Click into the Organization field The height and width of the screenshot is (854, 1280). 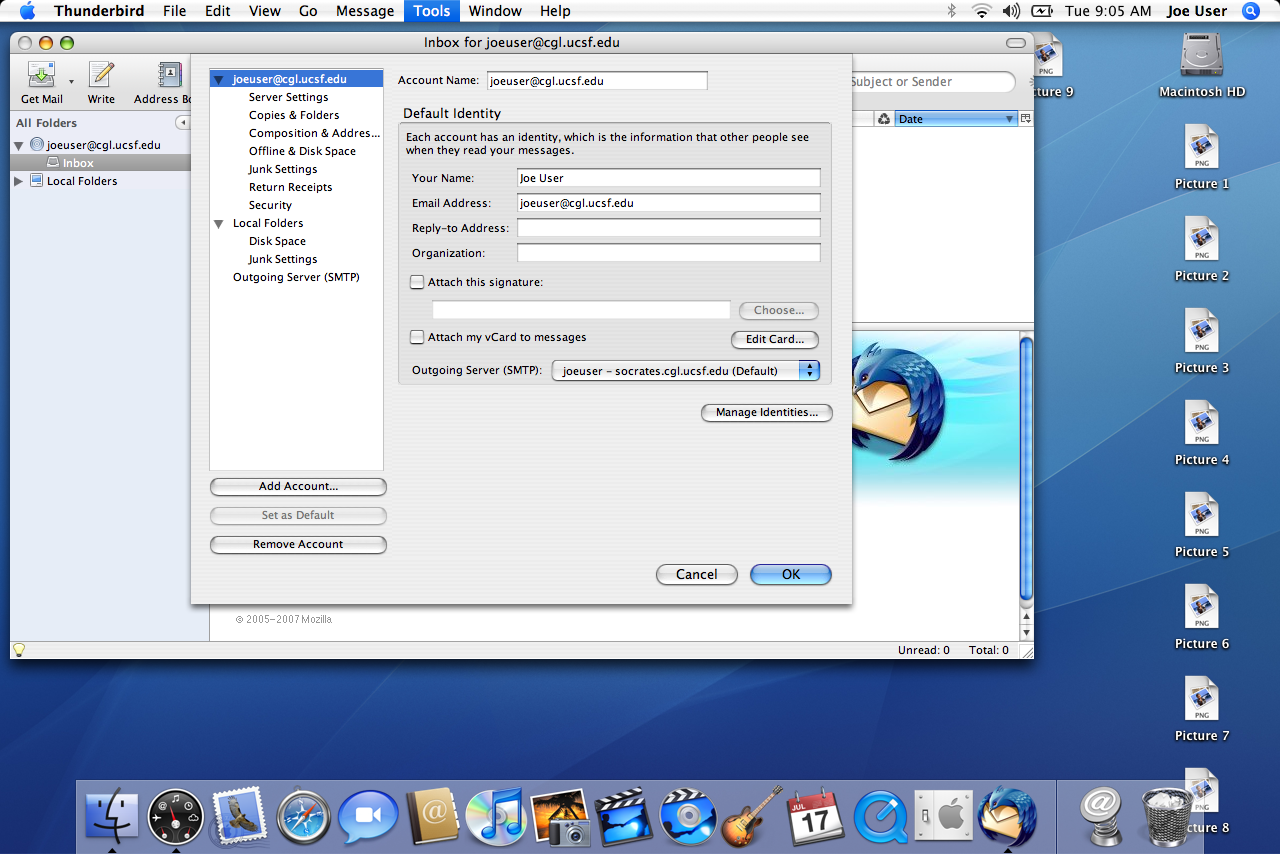(669, 253)
